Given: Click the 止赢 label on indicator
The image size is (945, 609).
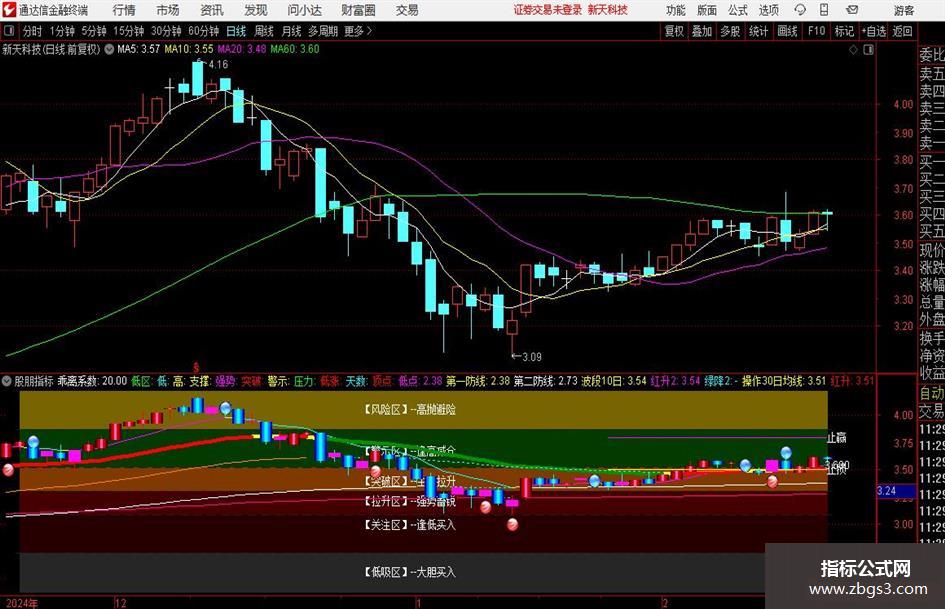Looking at the screenshot, I should [x=837, y=438].
